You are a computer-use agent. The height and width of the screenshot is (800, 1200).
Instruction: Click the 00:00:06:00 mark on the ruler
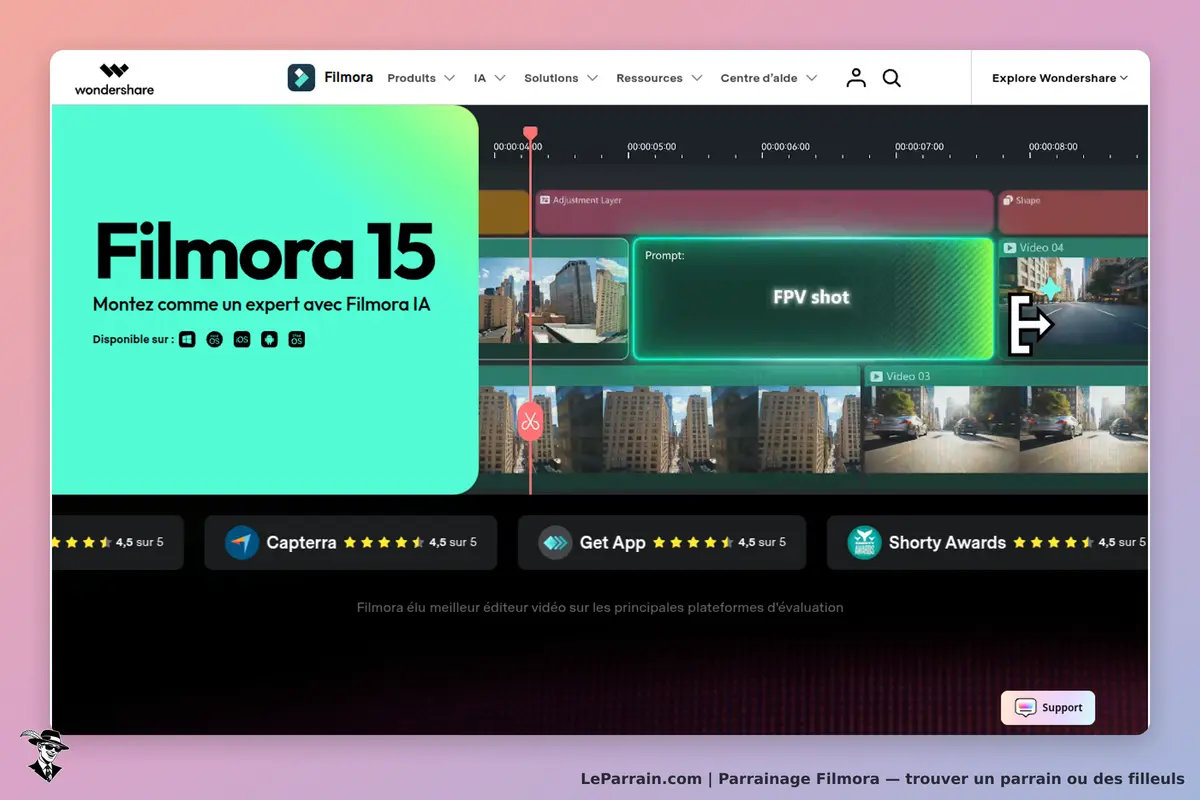pyautogui.click(x=786, y=147)
